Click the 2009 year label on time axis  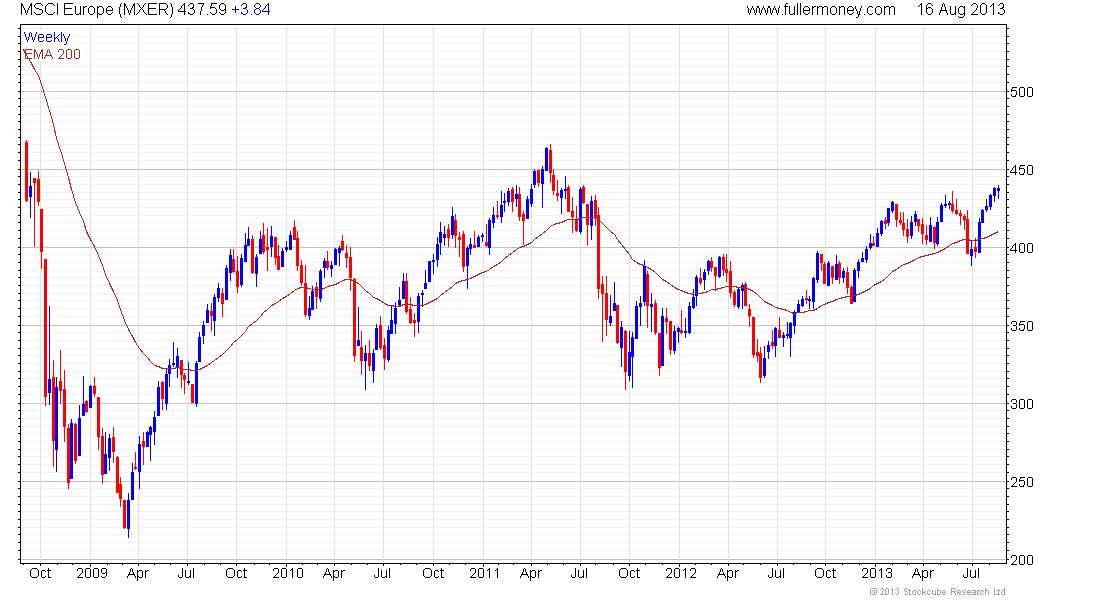[x=92, y=573]
